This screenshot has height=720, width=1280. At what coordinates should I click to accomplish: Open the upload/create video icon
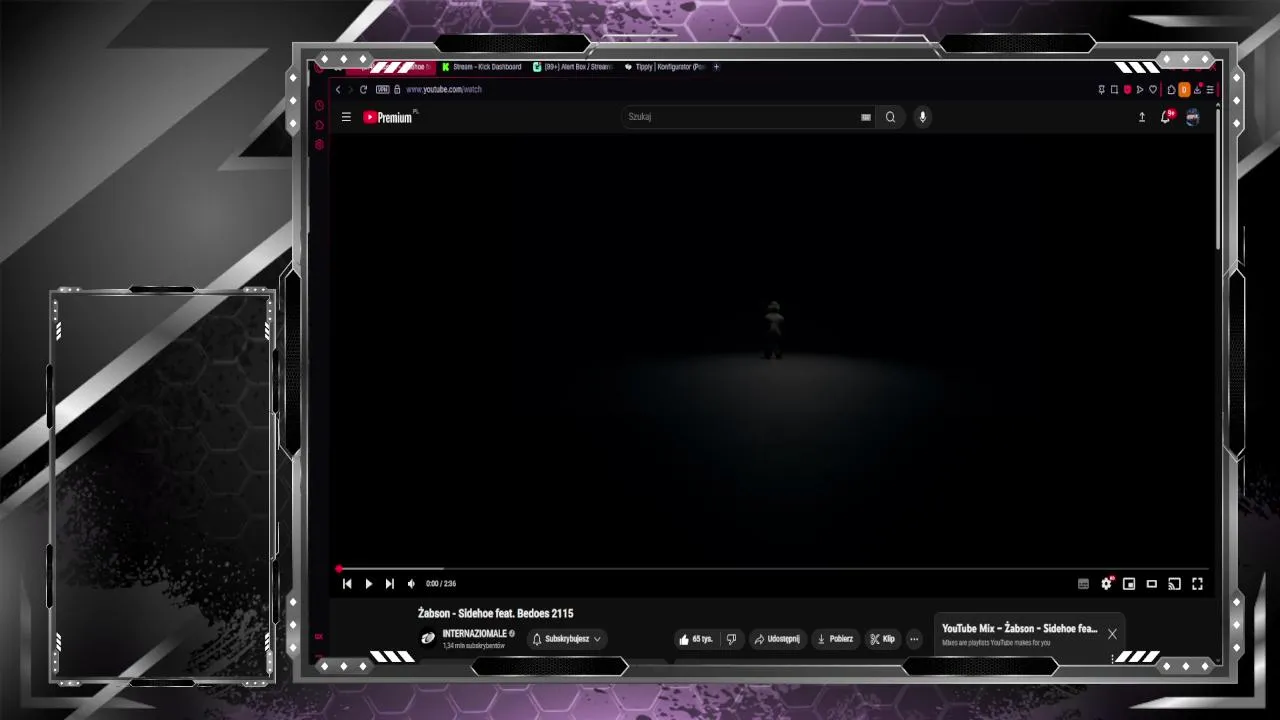1142,117
